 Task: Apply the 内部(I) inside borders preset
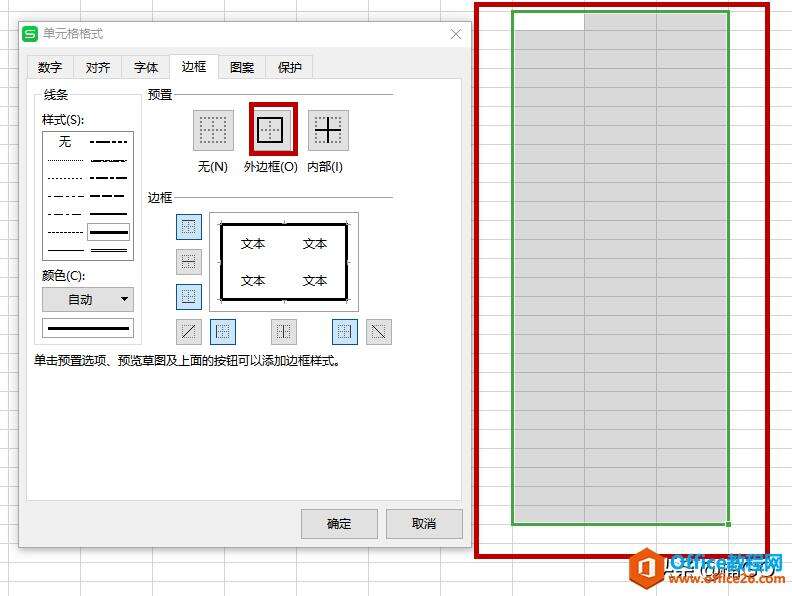[328, 130]
